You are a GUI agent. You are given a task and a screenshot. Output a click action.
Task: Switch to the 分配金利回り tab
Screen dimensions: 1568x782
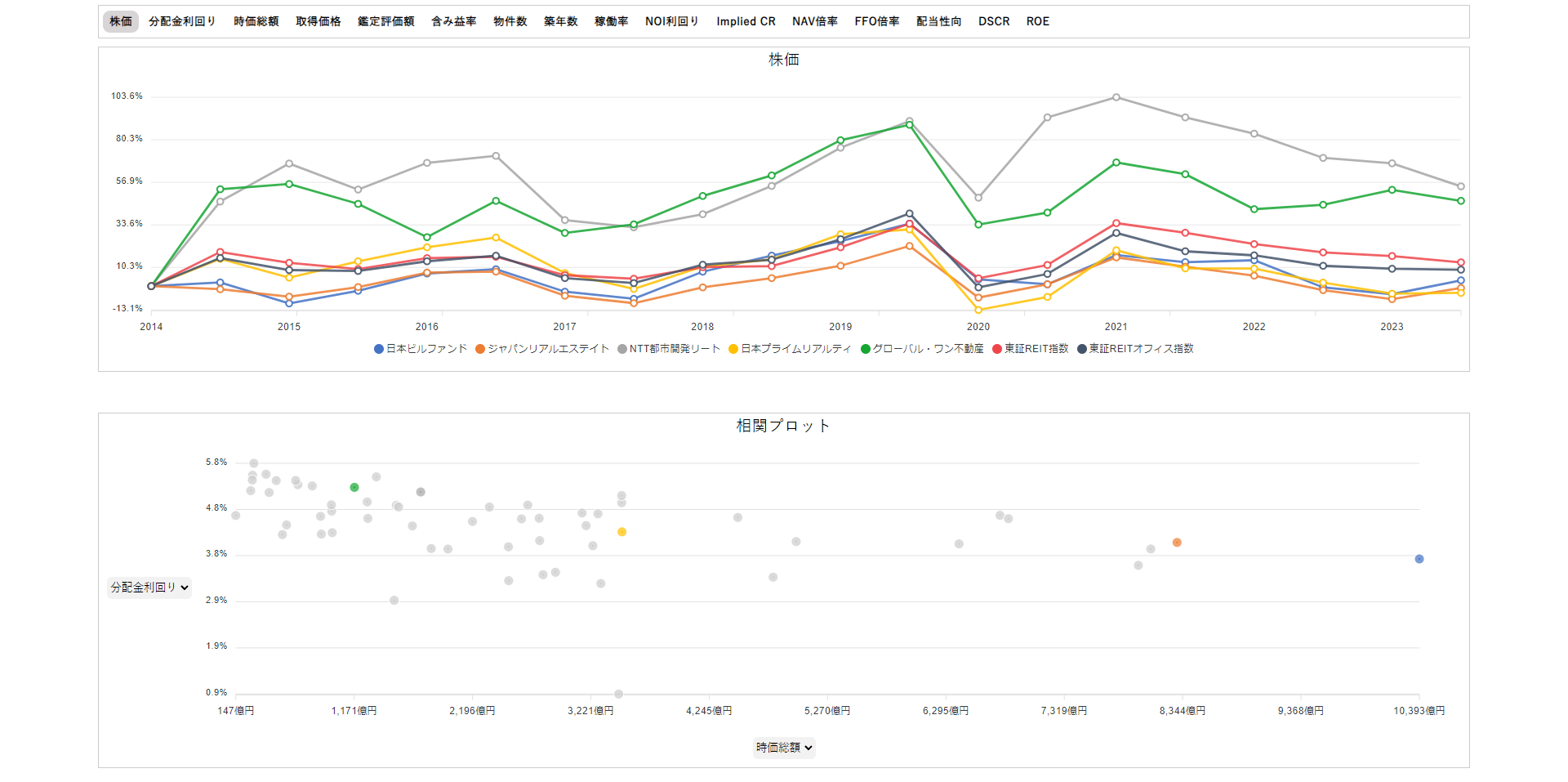[182, 21]
